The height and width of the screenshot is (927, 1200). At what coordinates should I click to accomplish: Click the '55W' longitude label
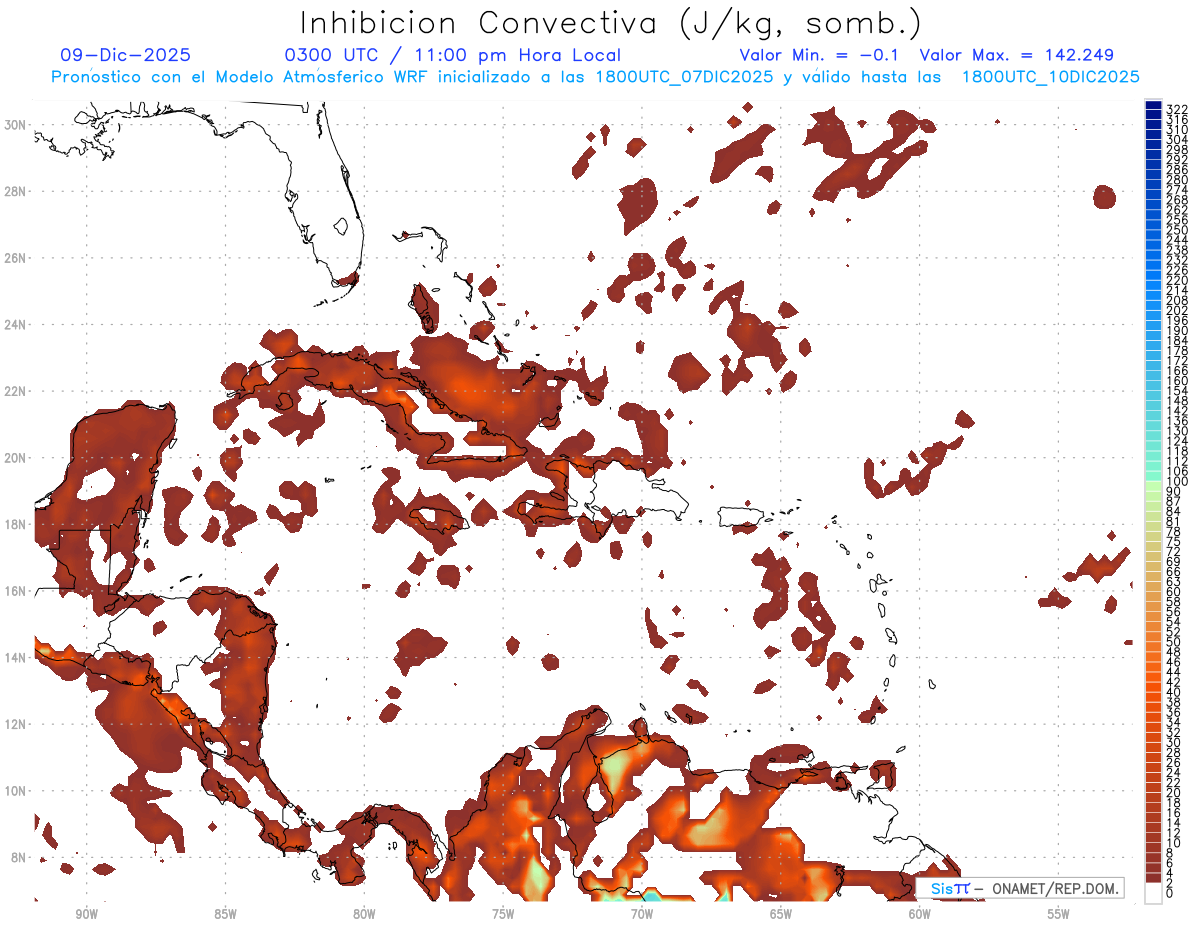(x=1058, y=914)
